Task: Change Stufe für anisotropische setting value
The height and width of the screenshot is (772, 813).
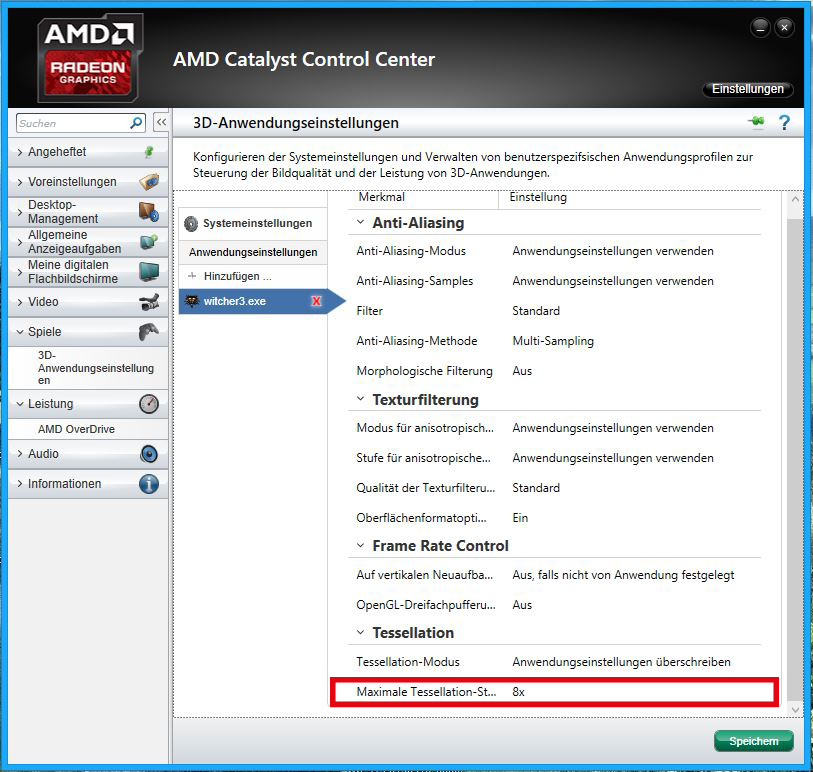Action: (613, 458)
